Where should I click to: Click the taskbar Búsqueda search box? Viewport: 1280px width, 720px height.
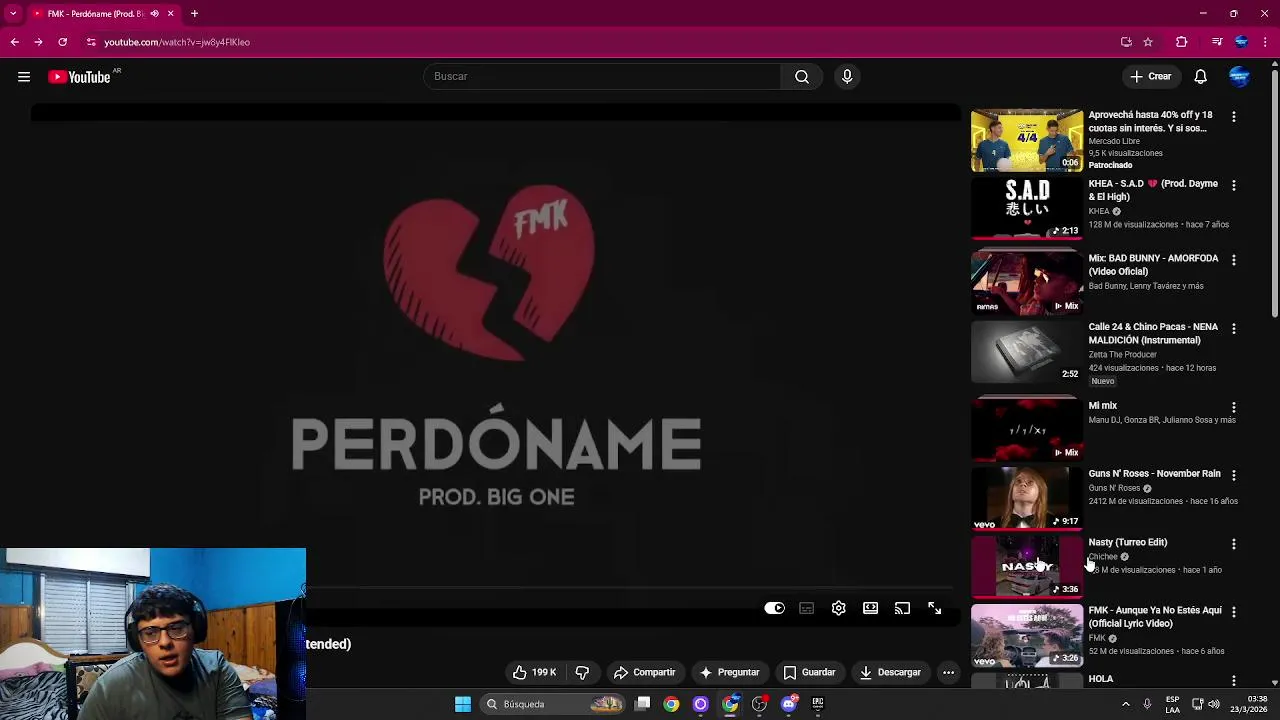[x=552, y=704]
